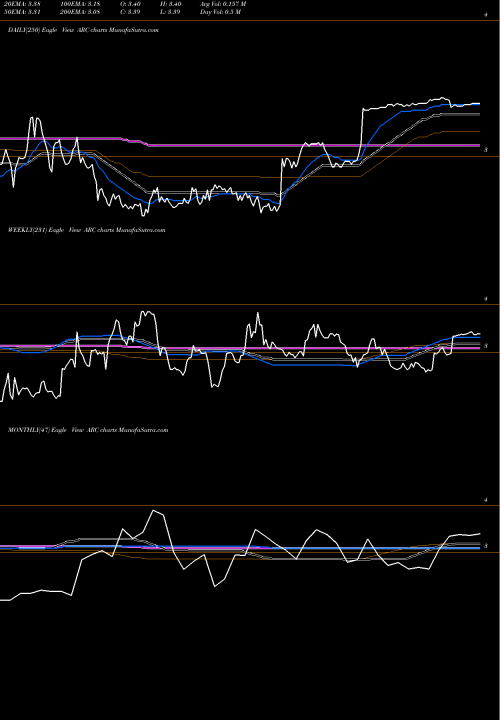Click the '3' axis label of daily chart

coord(486,150)
